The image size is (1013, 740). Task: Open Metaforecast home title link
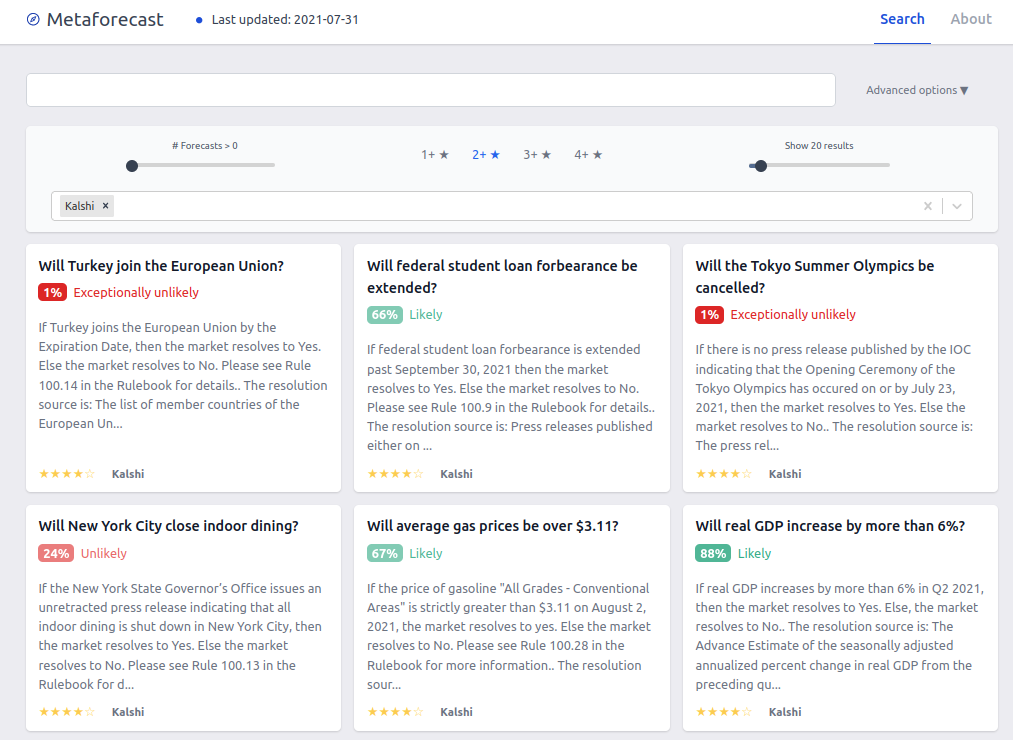[105, 19]
